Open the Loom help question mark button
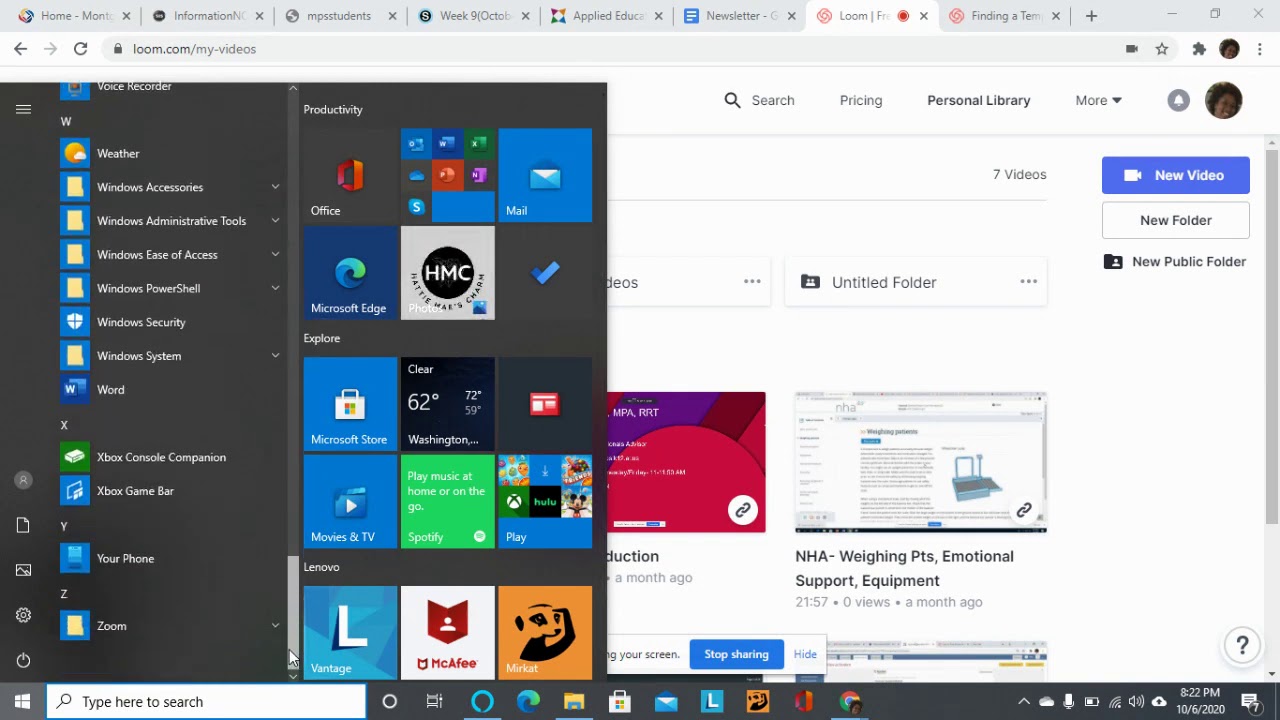Viewport: 1280px width, 720px height. (1242, 645)
